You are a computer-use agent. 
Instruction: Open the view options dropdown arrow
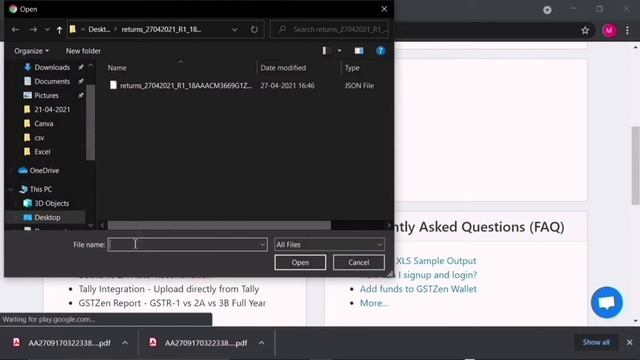pos(339,51)
